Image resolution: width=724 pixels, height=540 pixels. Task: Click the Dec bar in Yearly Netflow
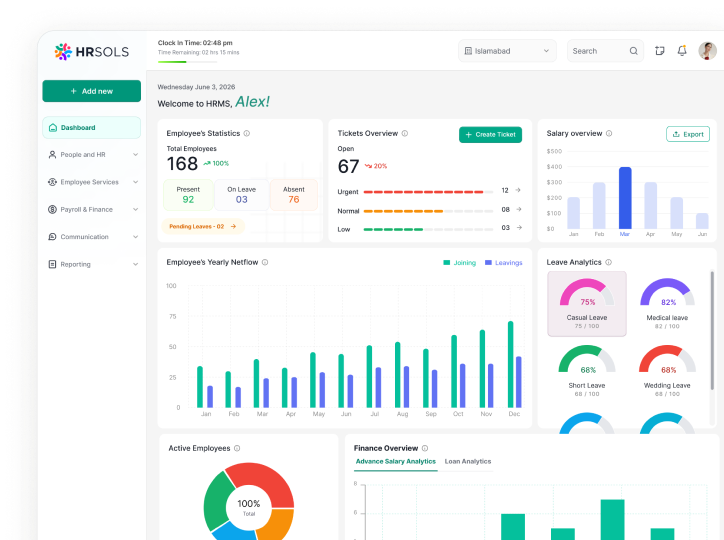coord(511,365)
